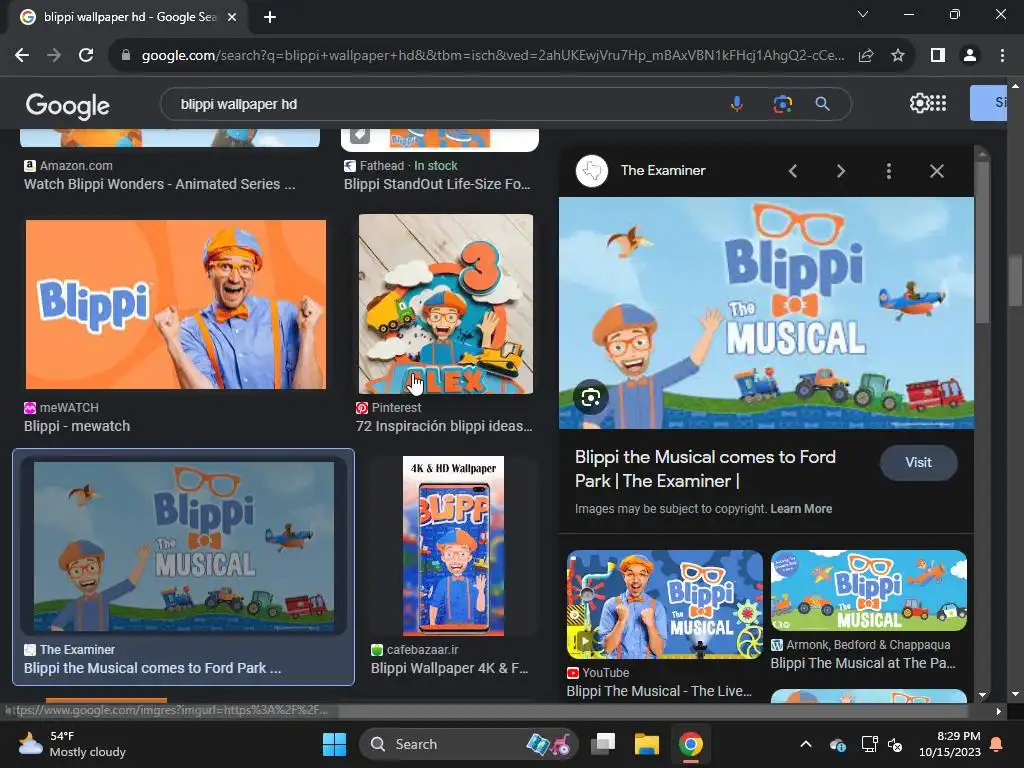1024x768 pixels.
Task: Search inside image with Lens overlay button
Action: [x=591, y=397]
